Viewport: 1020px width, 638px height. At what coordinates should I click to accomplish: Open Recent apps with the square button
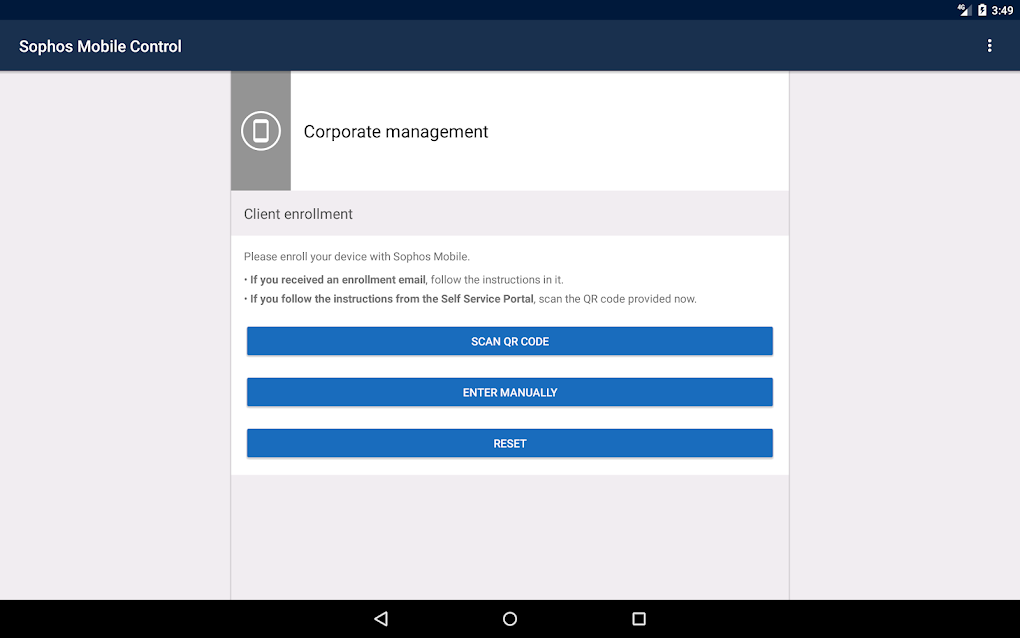tap(640, 618)
